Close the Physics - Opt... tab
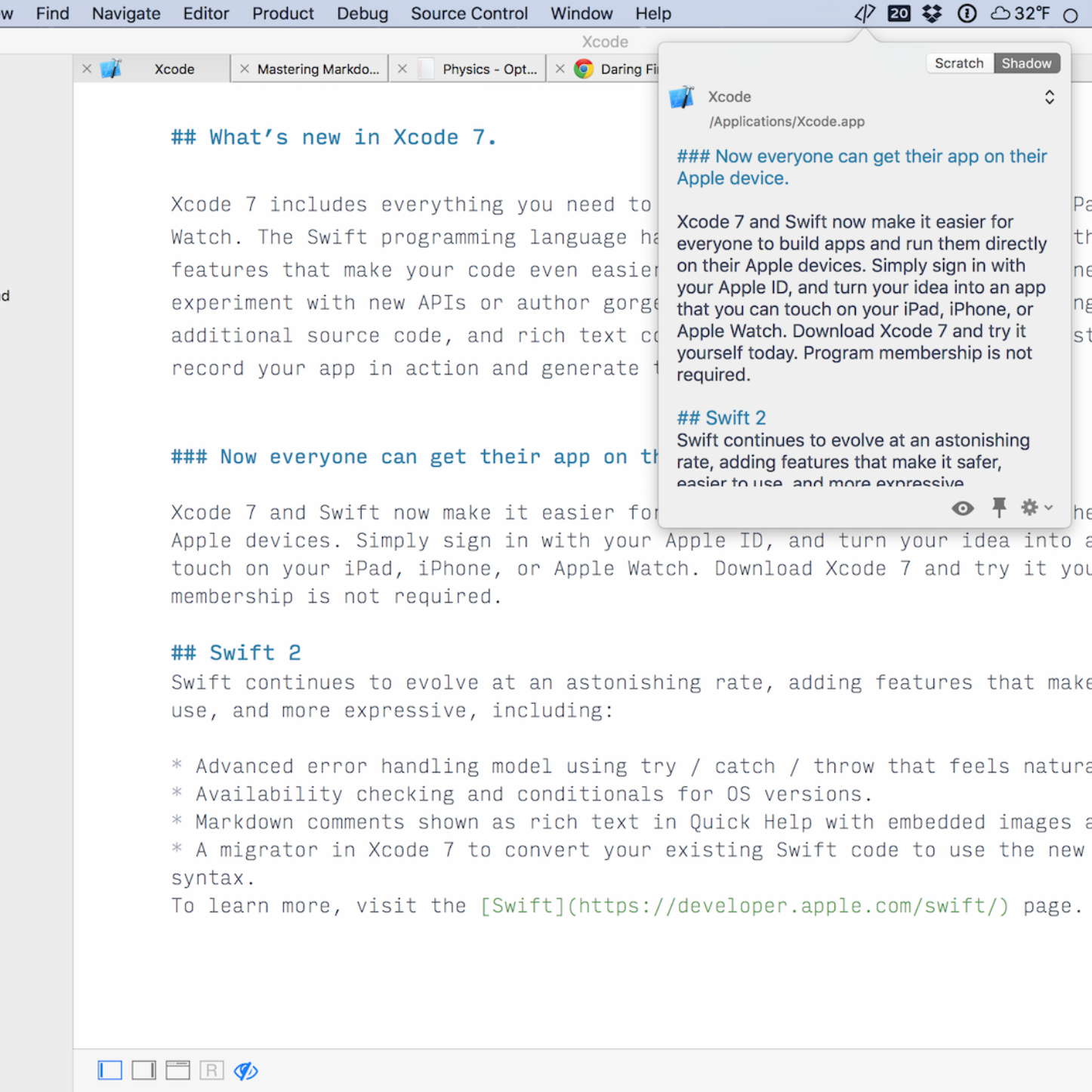The image size is (1092, 1092). pos(403,69)
